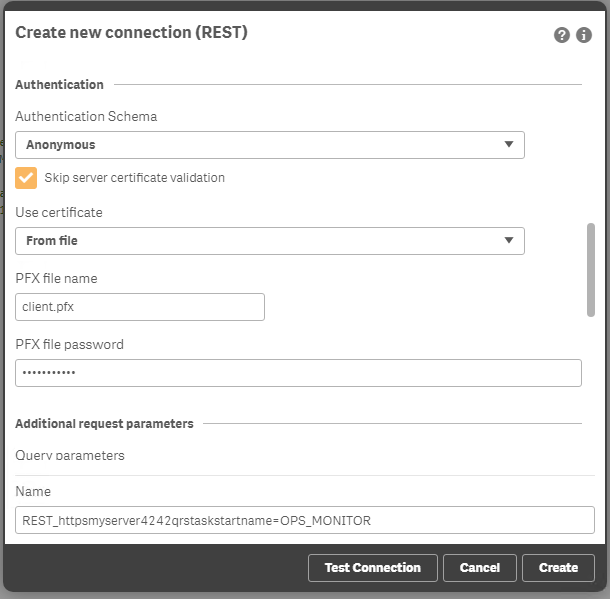Expand the Use certificate dropdown showing From file
The width and height of the screenshot is (610, 599).
point(269,241)
